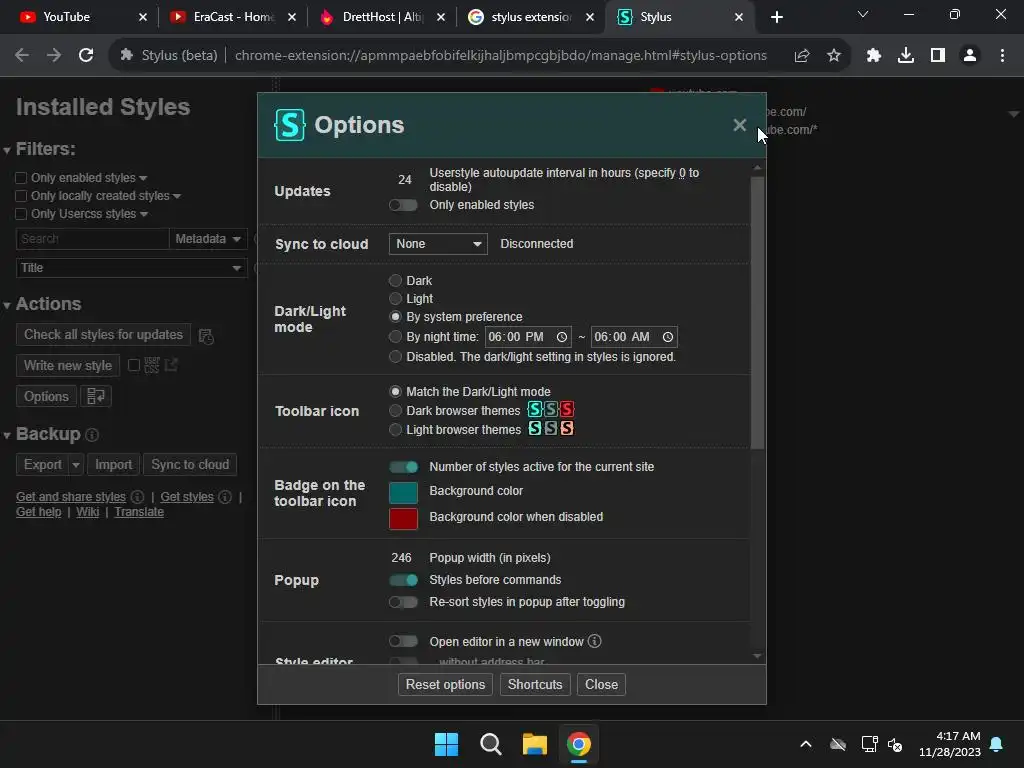Open the Export dropdown arrow
1024x768 pixels.
(76, 465)
